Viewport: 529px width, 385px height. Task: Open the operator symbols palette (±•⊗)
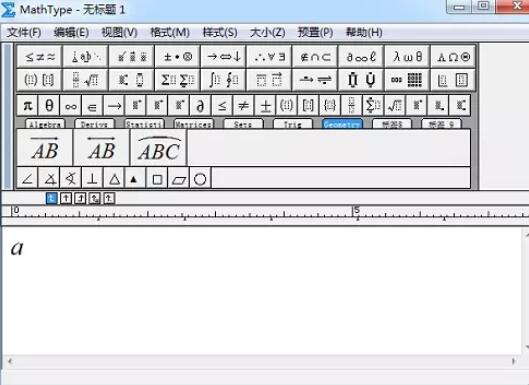177,56
